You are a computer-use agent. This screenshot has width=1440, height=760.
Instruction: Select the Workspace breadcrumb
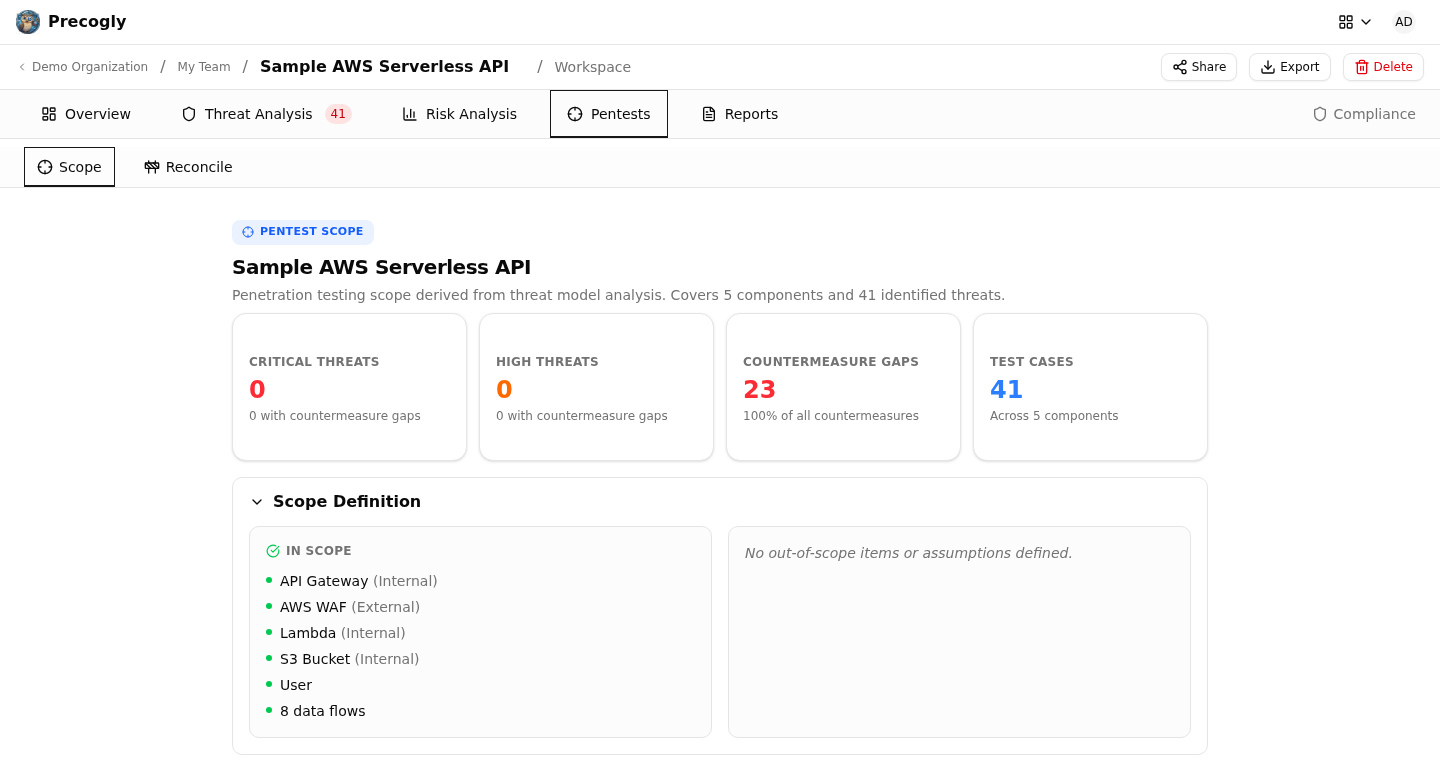point(593,67)
